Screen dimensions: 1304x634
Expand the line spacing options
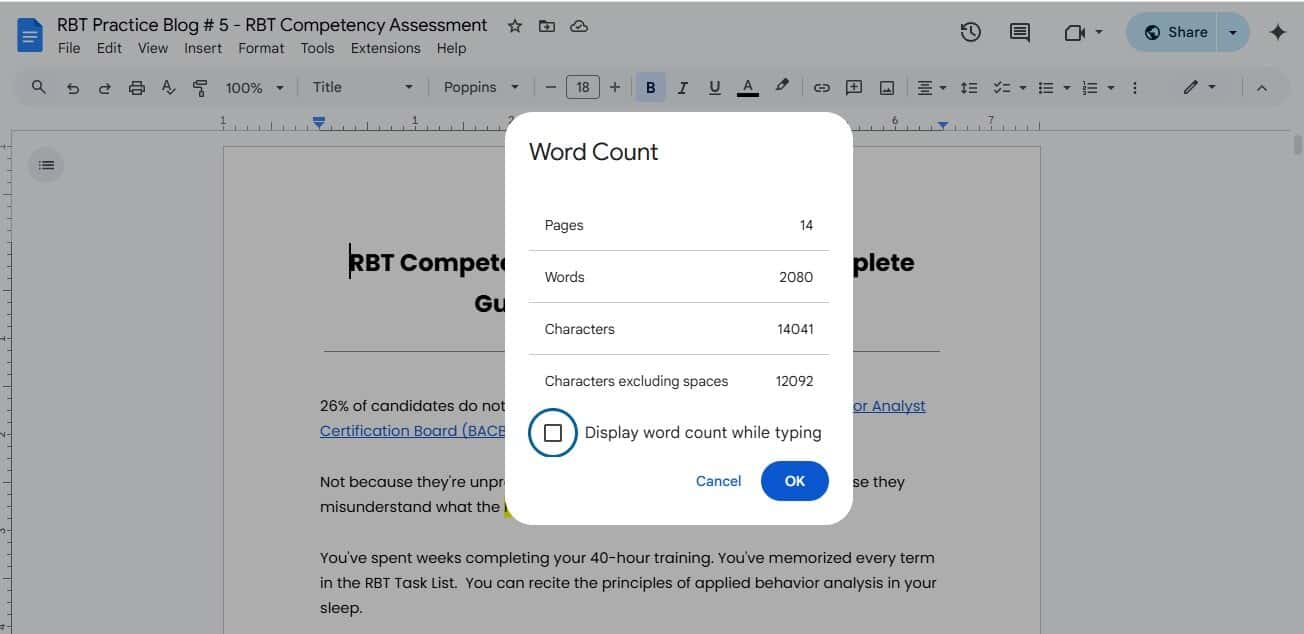point(968,87)
